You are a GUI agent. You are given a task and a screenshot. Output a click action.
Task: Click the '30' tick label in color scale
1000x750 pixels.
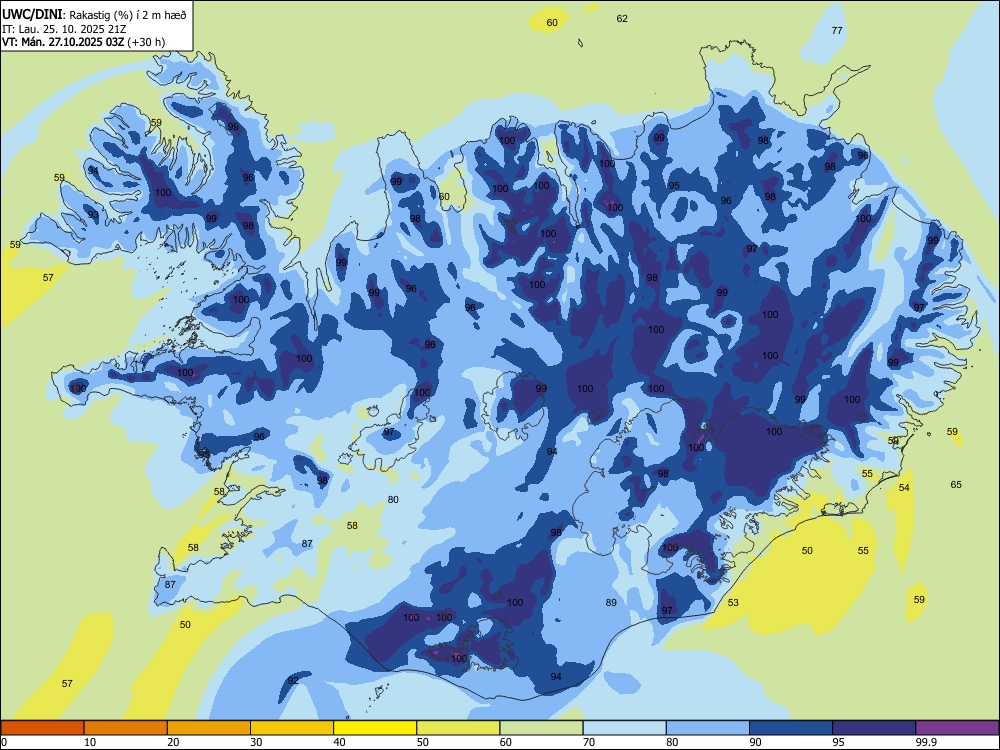click(x=256, y=742)
